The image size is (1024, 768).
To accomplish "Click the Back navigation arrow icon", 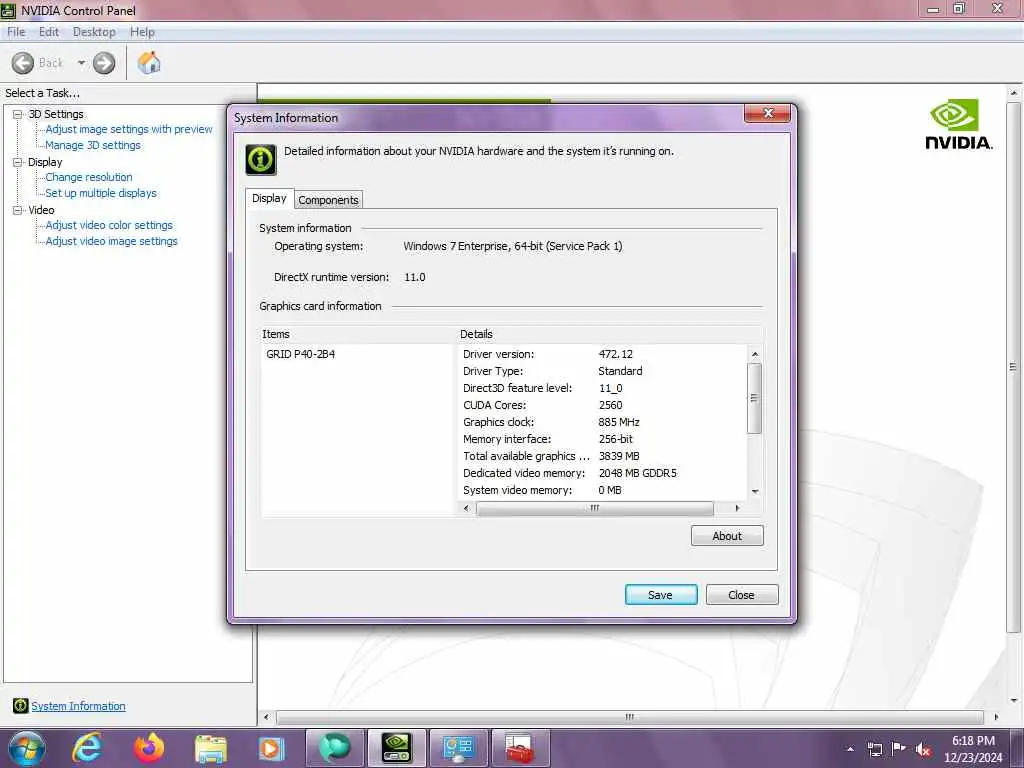I will click(23, 63).
